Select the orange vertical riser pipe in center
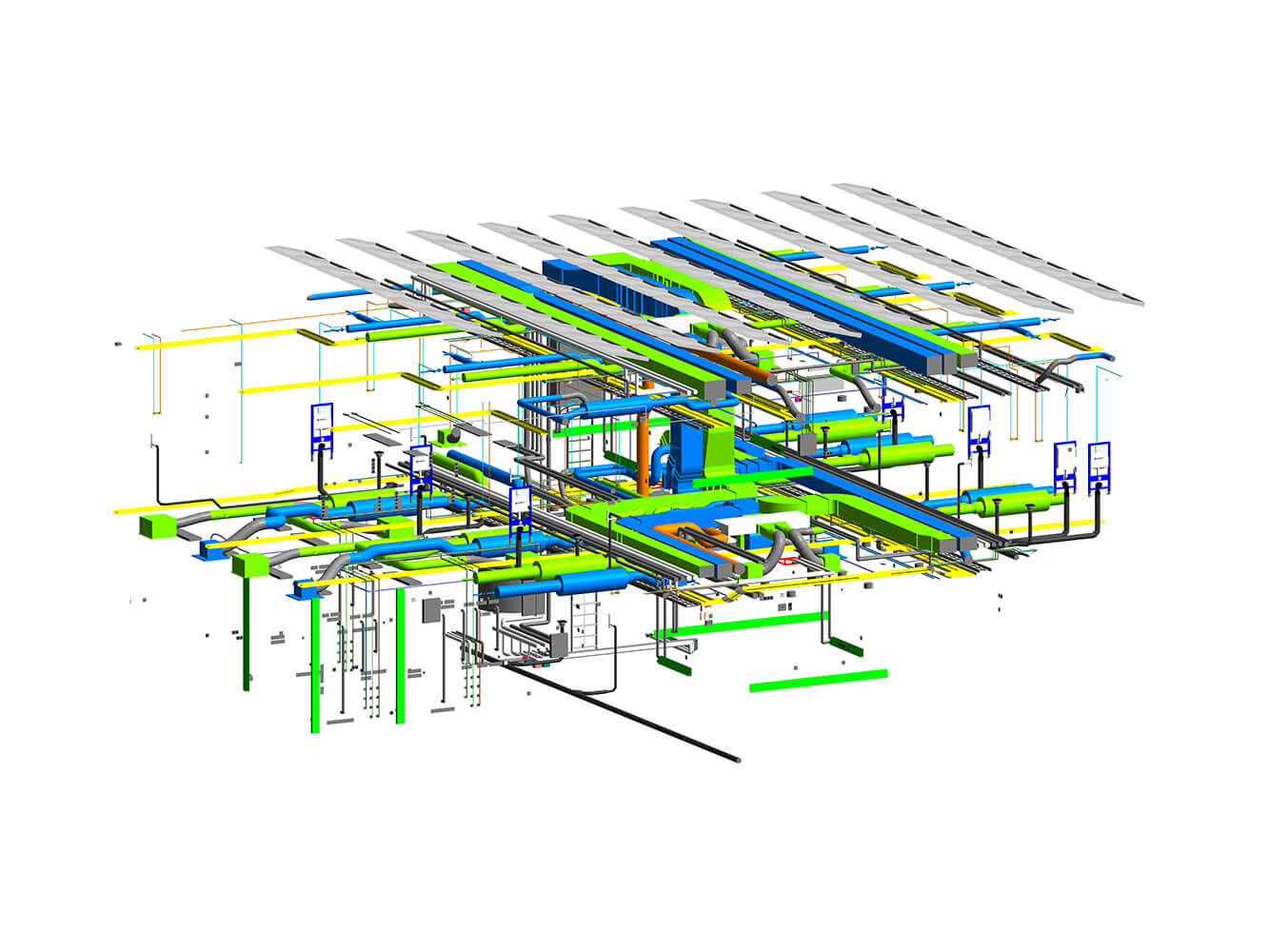 [x=644, y=455]
